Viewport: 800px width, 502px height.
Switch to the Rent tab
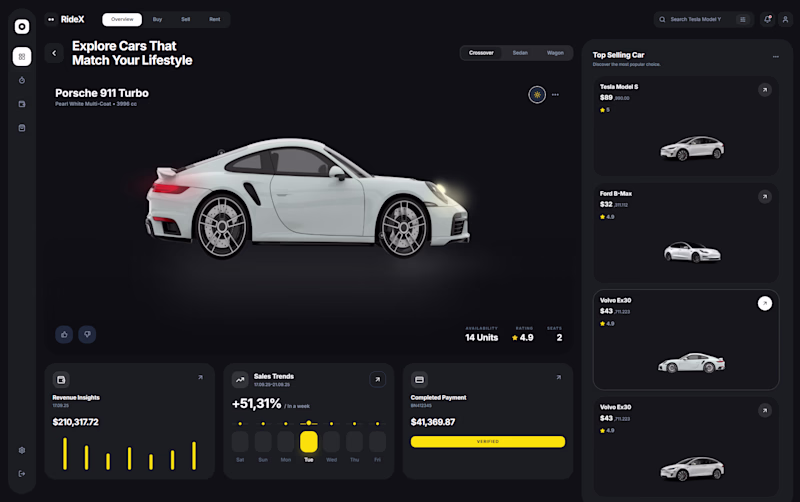click(215, 19)
